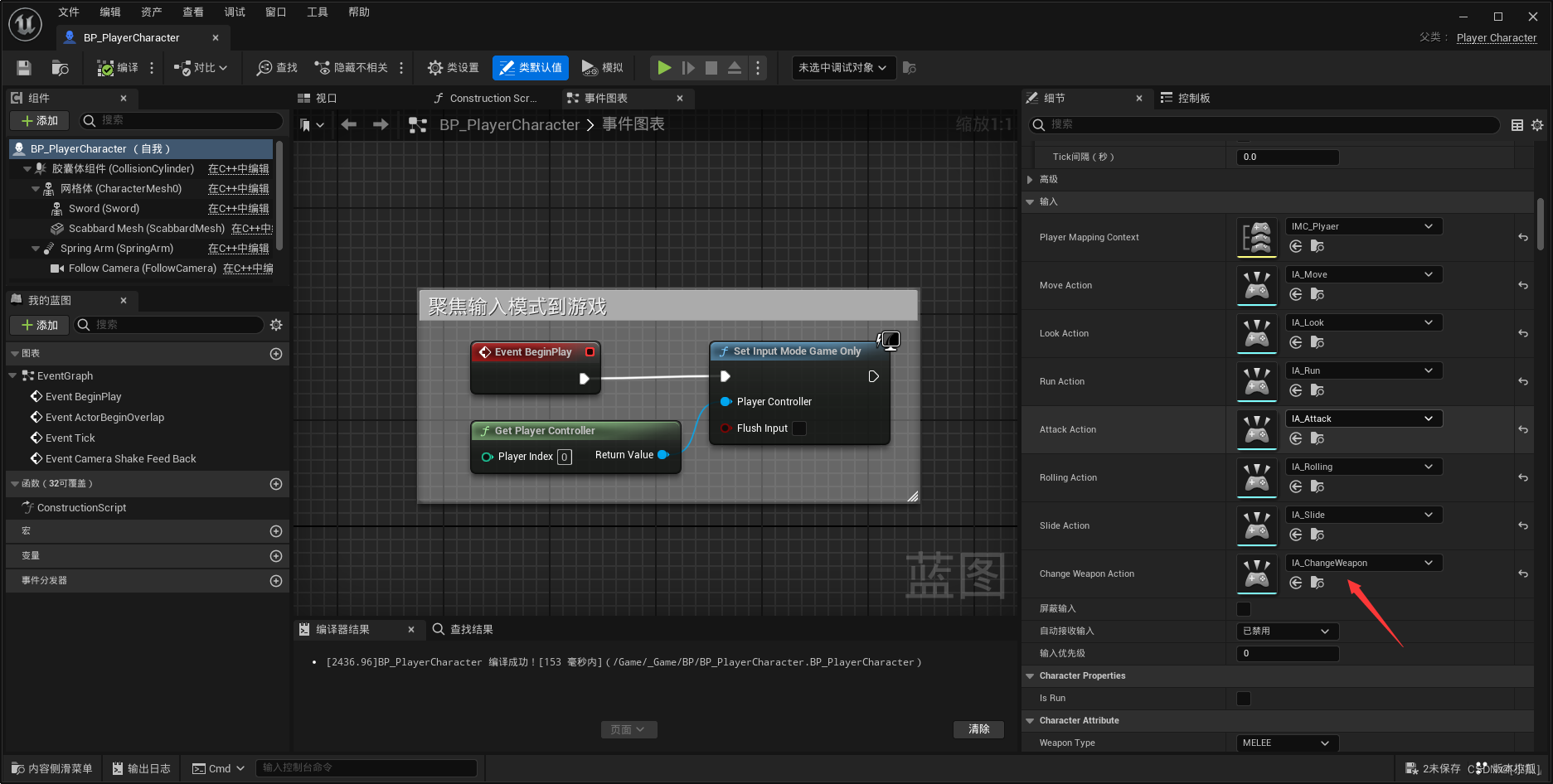Open compile options three-dot menu
1553x784 pixels.
coord(152,68)
